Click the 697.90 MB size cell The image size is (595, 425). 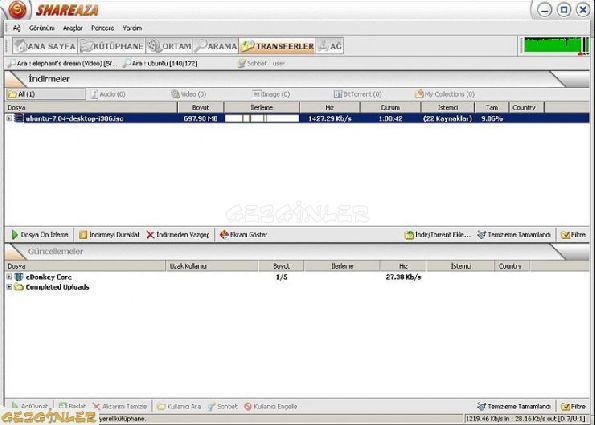(200, 119)
